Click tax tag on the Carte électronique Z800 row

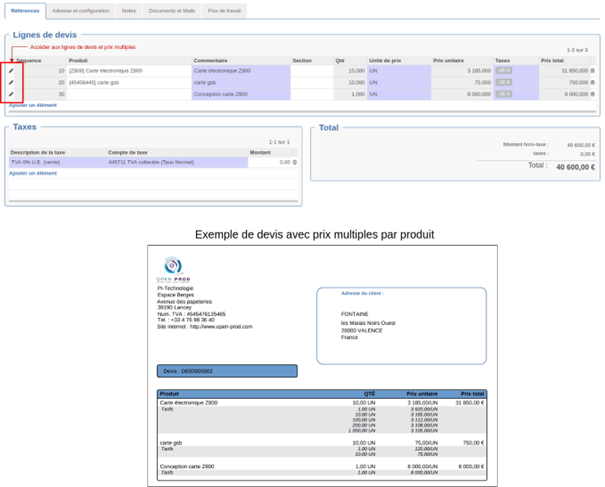tap(504, 71)
